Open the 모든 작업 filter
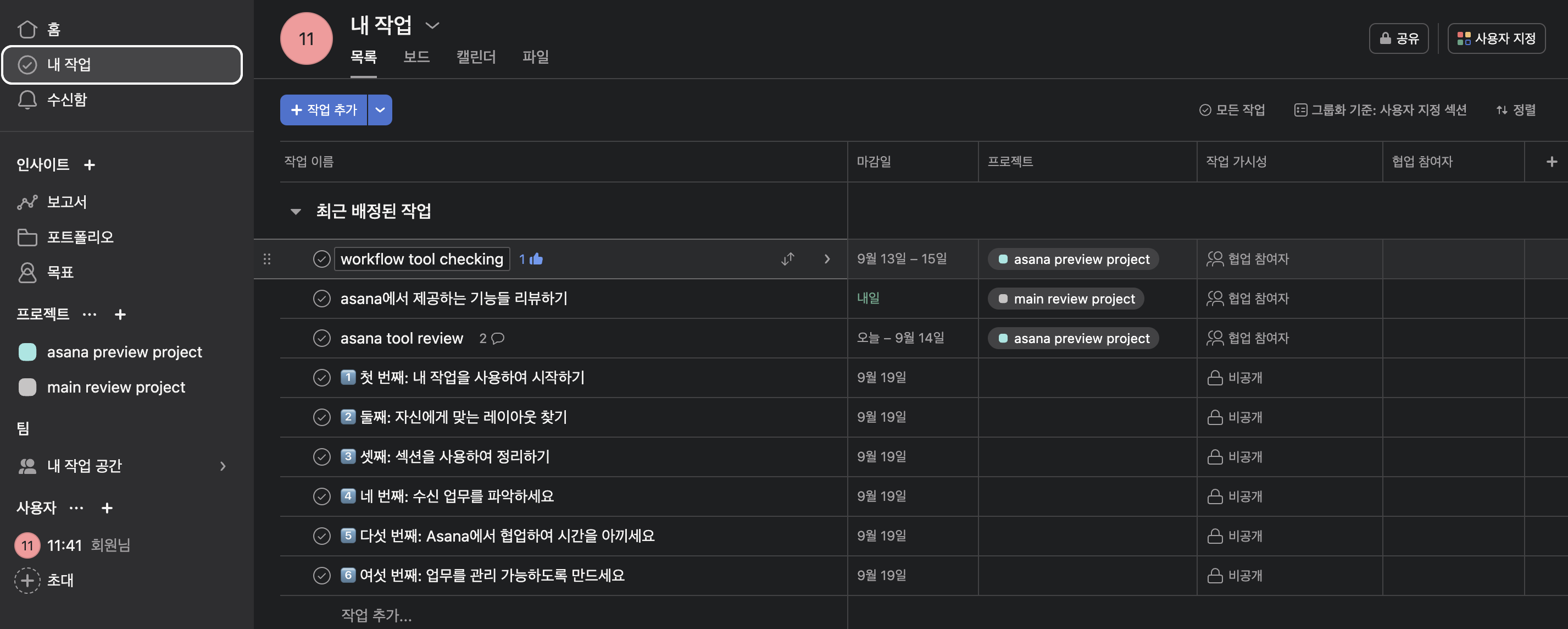 click(1232, 110)
